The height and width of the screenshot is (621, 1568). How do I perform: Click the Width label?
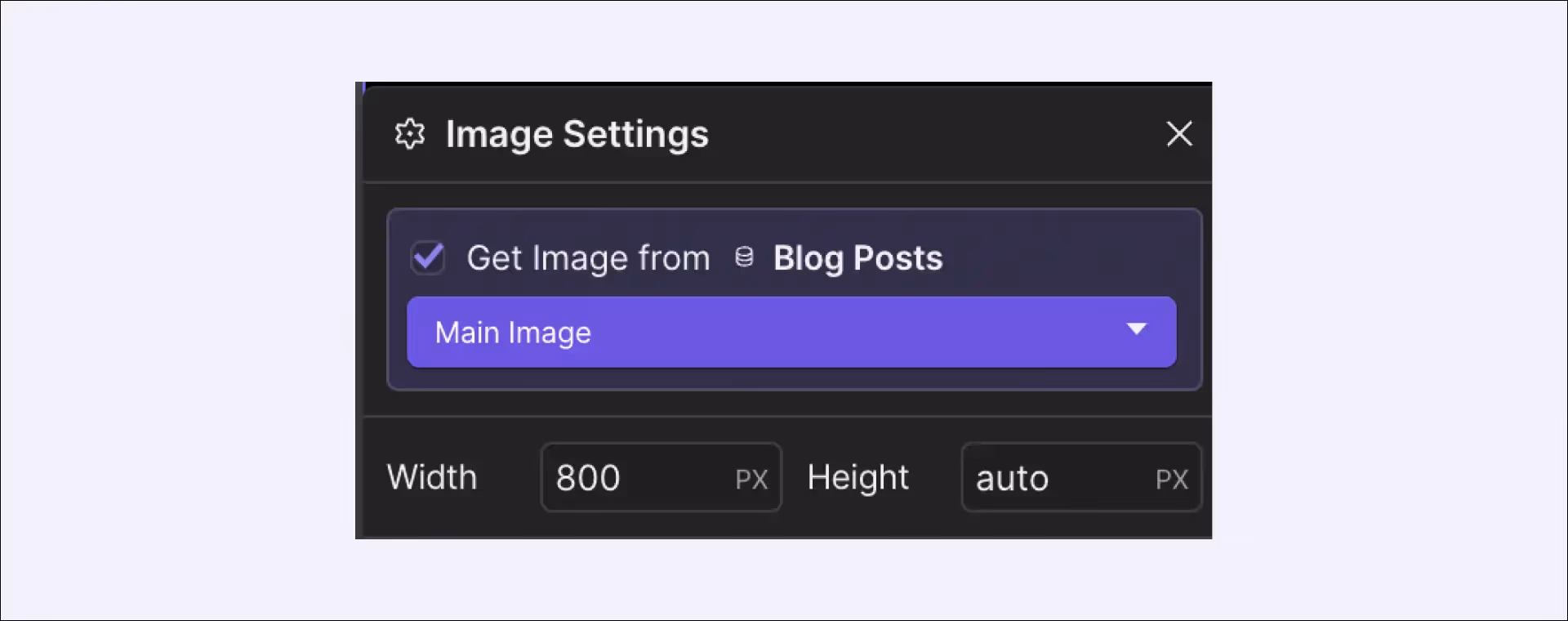432,477
